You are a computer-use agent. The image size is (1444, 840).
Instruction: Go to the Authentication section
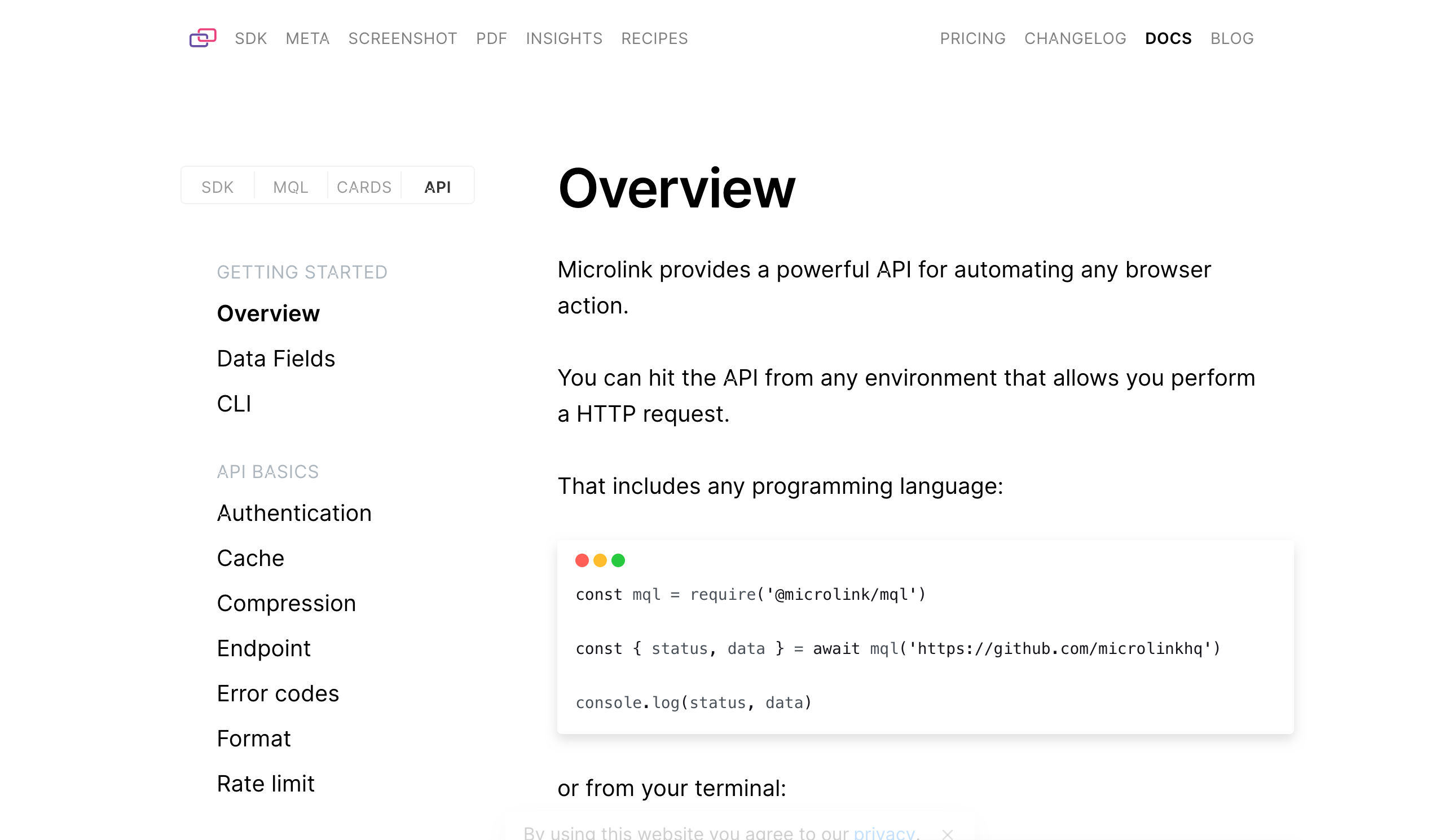click(x=294, y=514)
